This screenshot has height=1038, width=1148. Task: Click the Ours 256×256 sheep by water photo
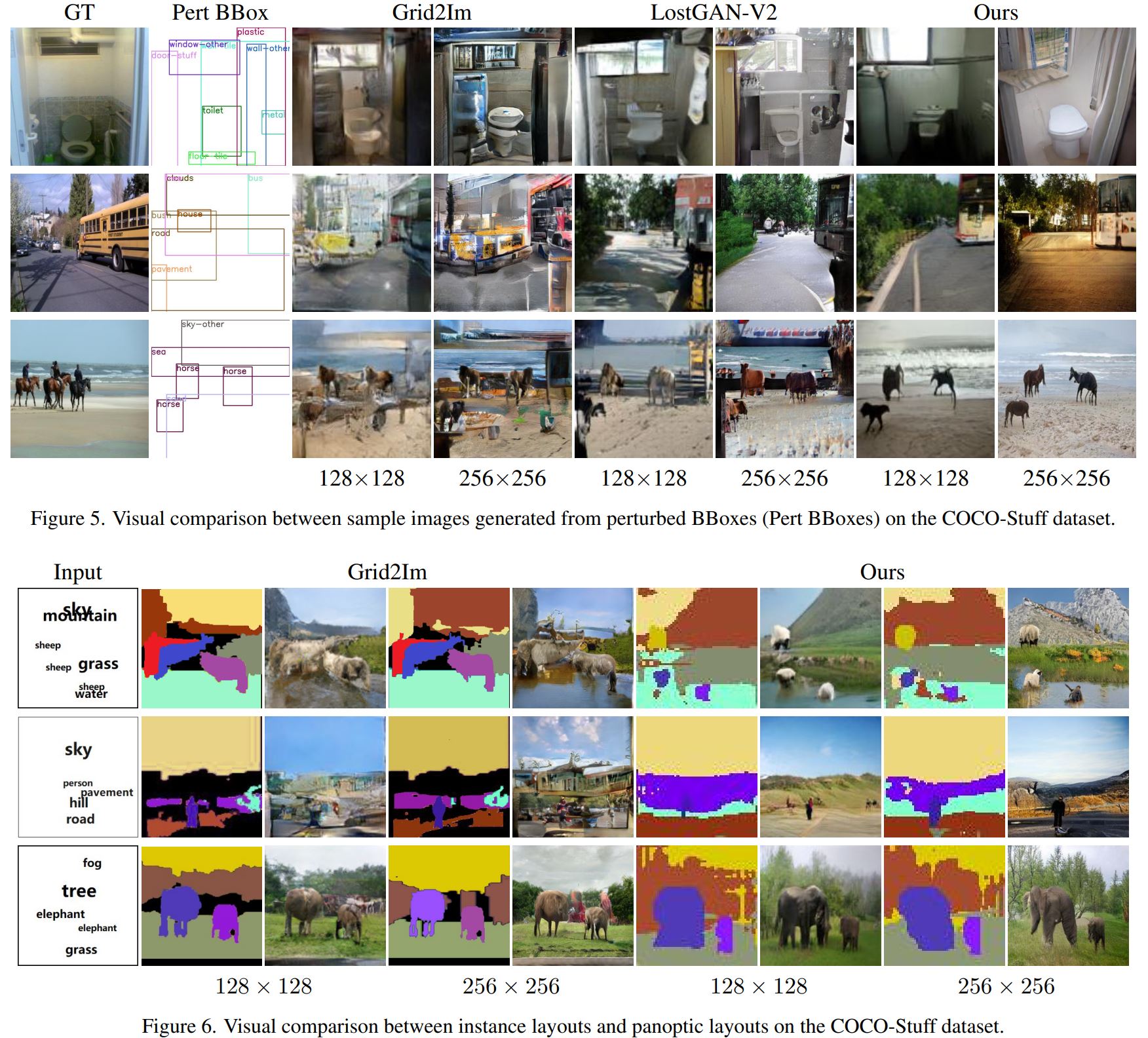1068,648
